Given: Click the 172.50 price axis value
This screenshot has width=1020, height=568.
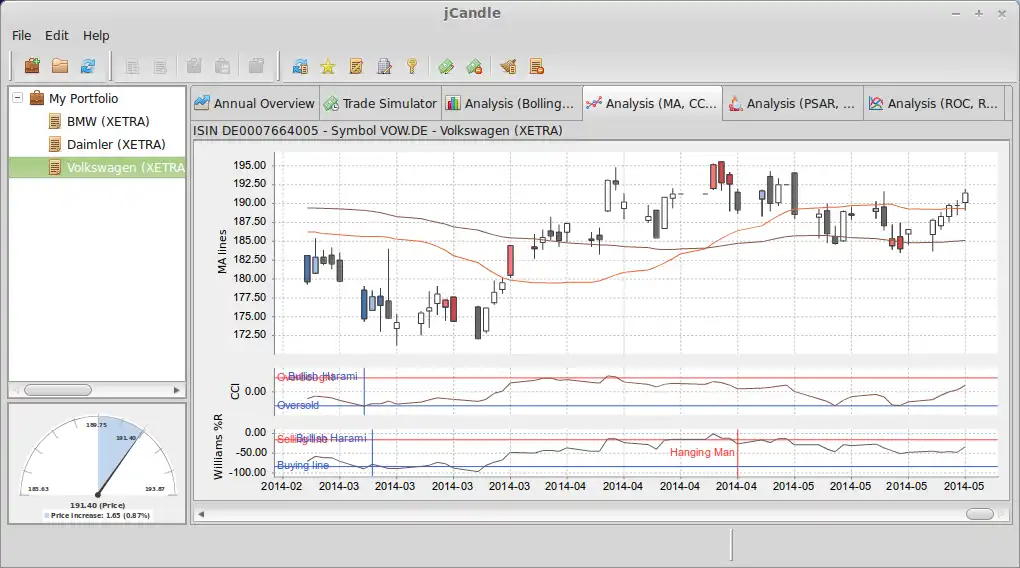Looking at the screenshot, I should pyautogui.click(x=250, y=334).
